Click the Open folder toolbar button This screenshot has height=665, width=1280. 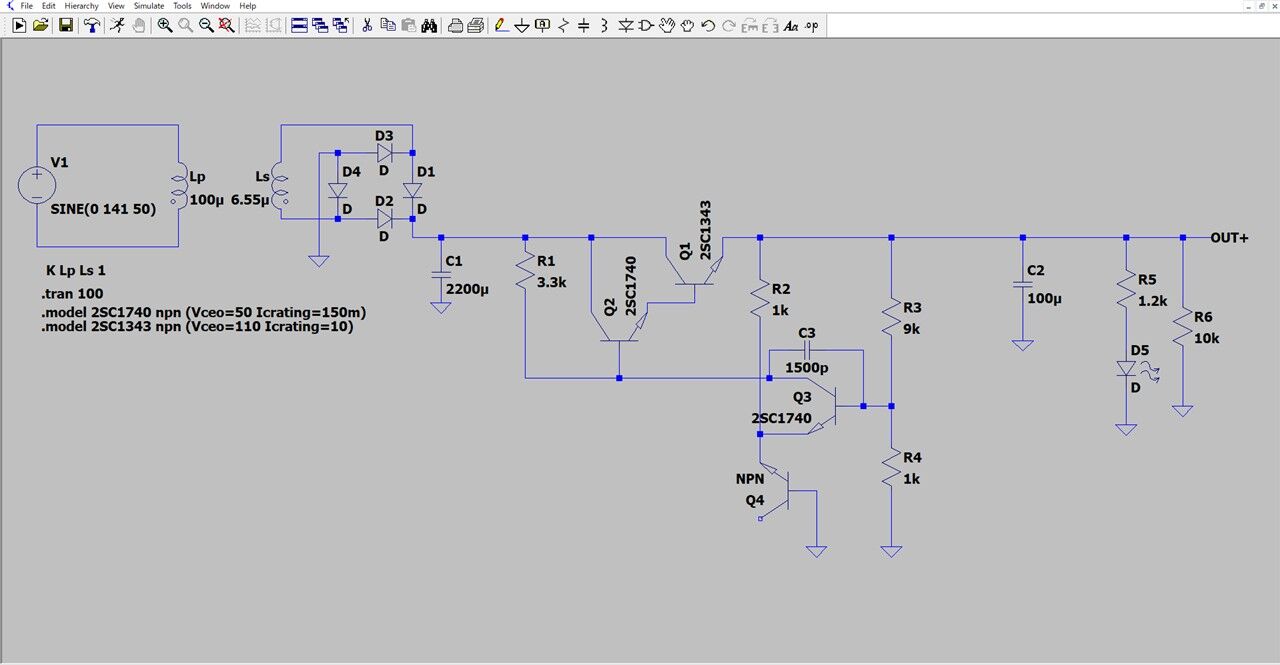tap(40, 25)
